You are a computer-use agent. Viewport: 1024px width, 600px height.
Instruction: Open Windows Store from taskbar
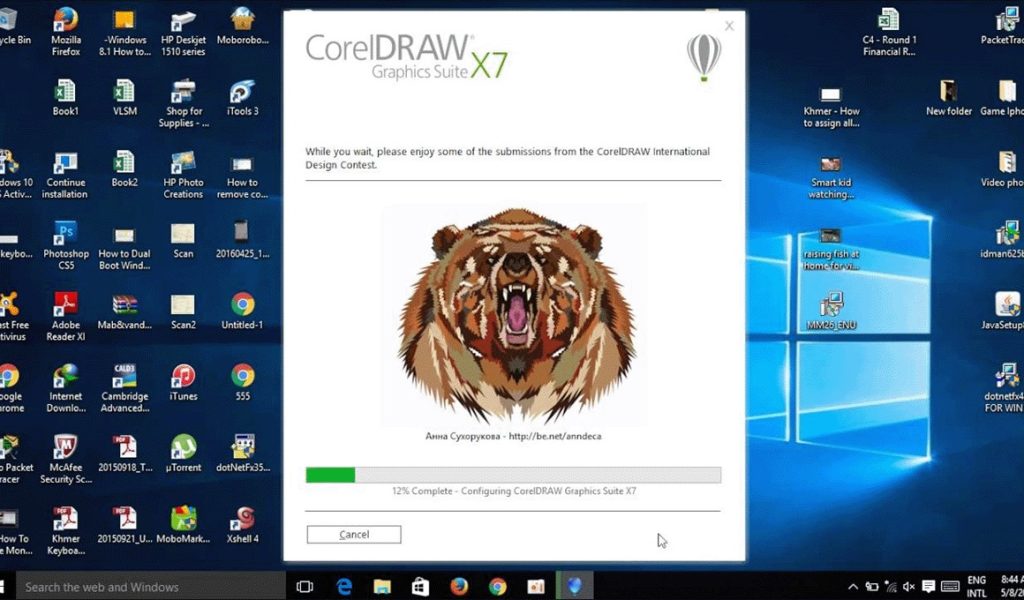pyautogui.click(x=420, y=586)
